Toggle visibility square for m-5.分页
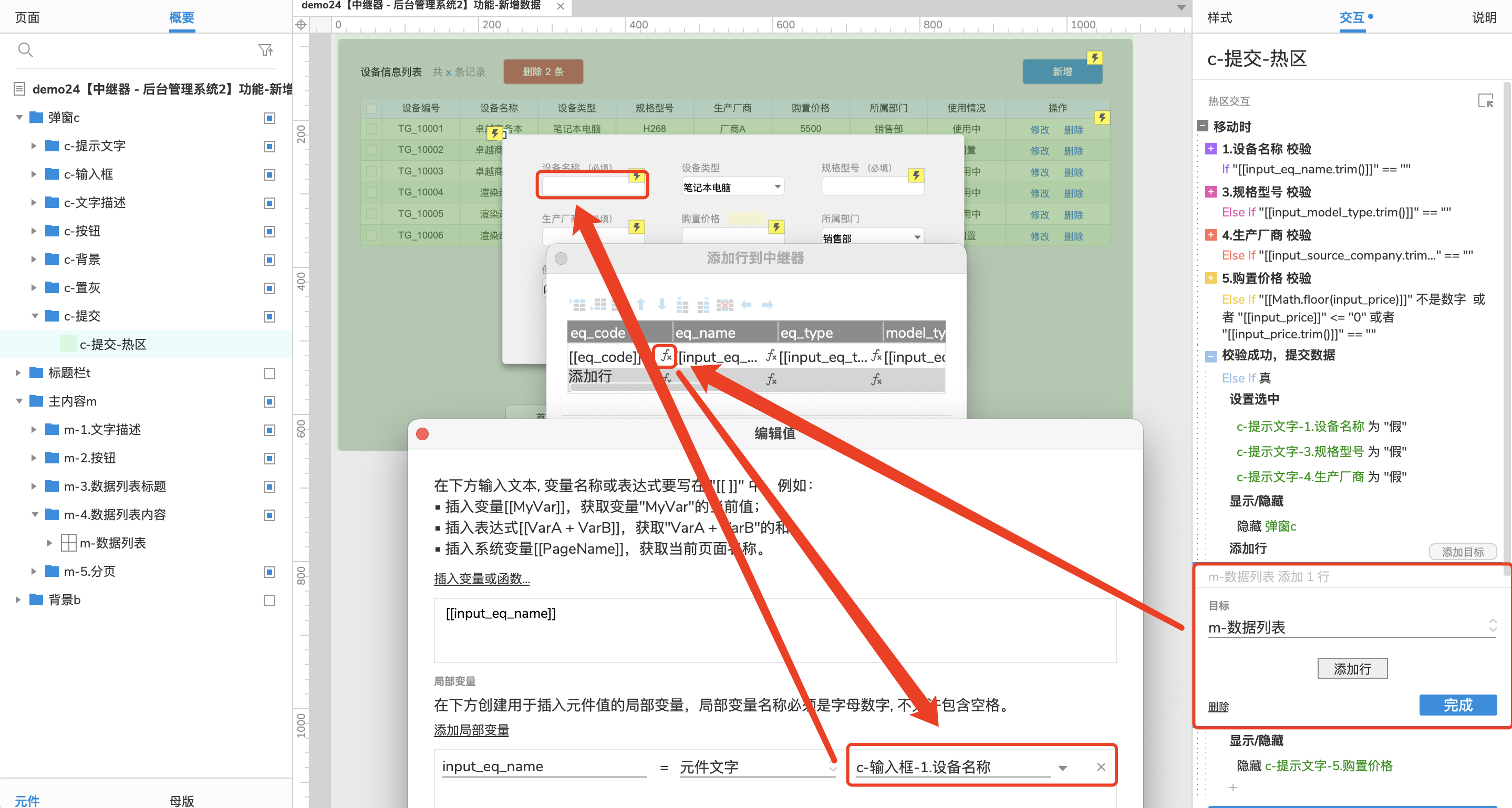The image size is (1512, 808). [270, 572]
